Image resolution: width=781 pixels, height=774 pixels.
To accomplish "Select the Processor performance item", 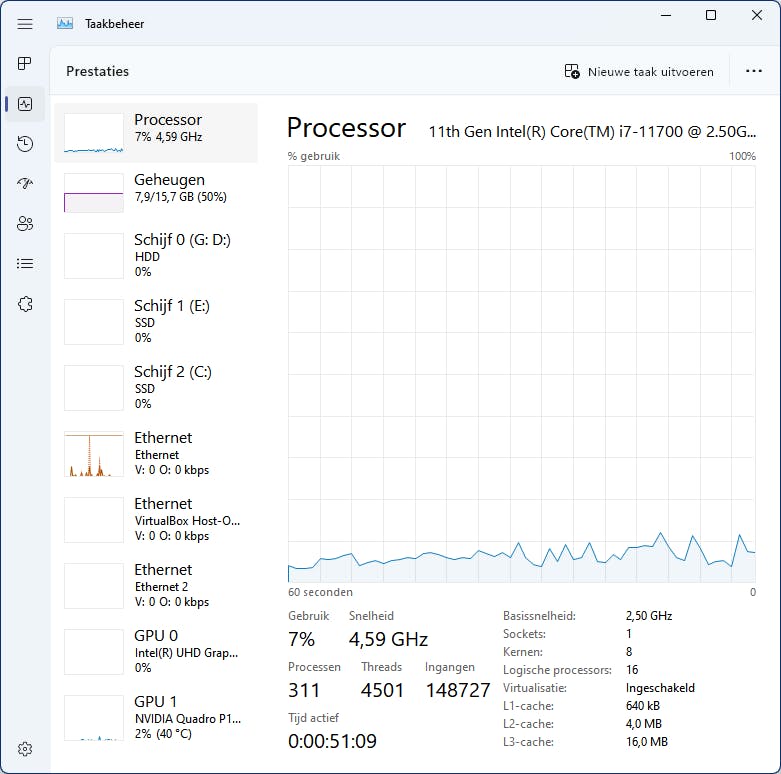I will pos(156,133).
